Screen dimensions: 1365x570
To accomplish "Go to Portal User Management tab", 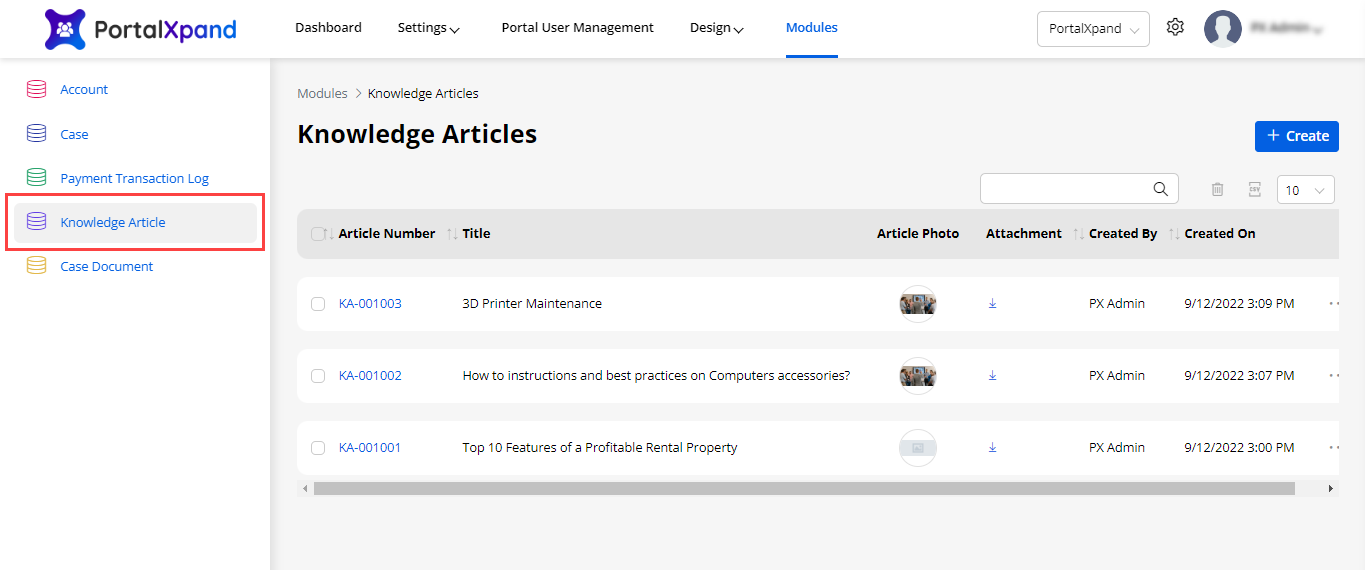I will tap(577, 28).
